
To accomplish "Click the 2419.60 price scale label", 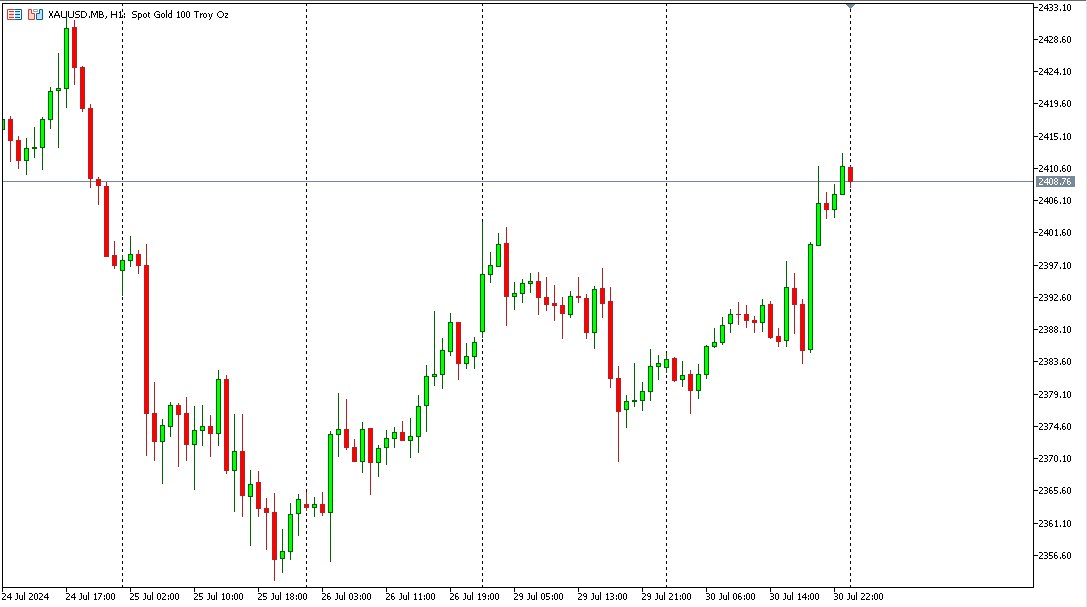I will [x=1054, y=104].
